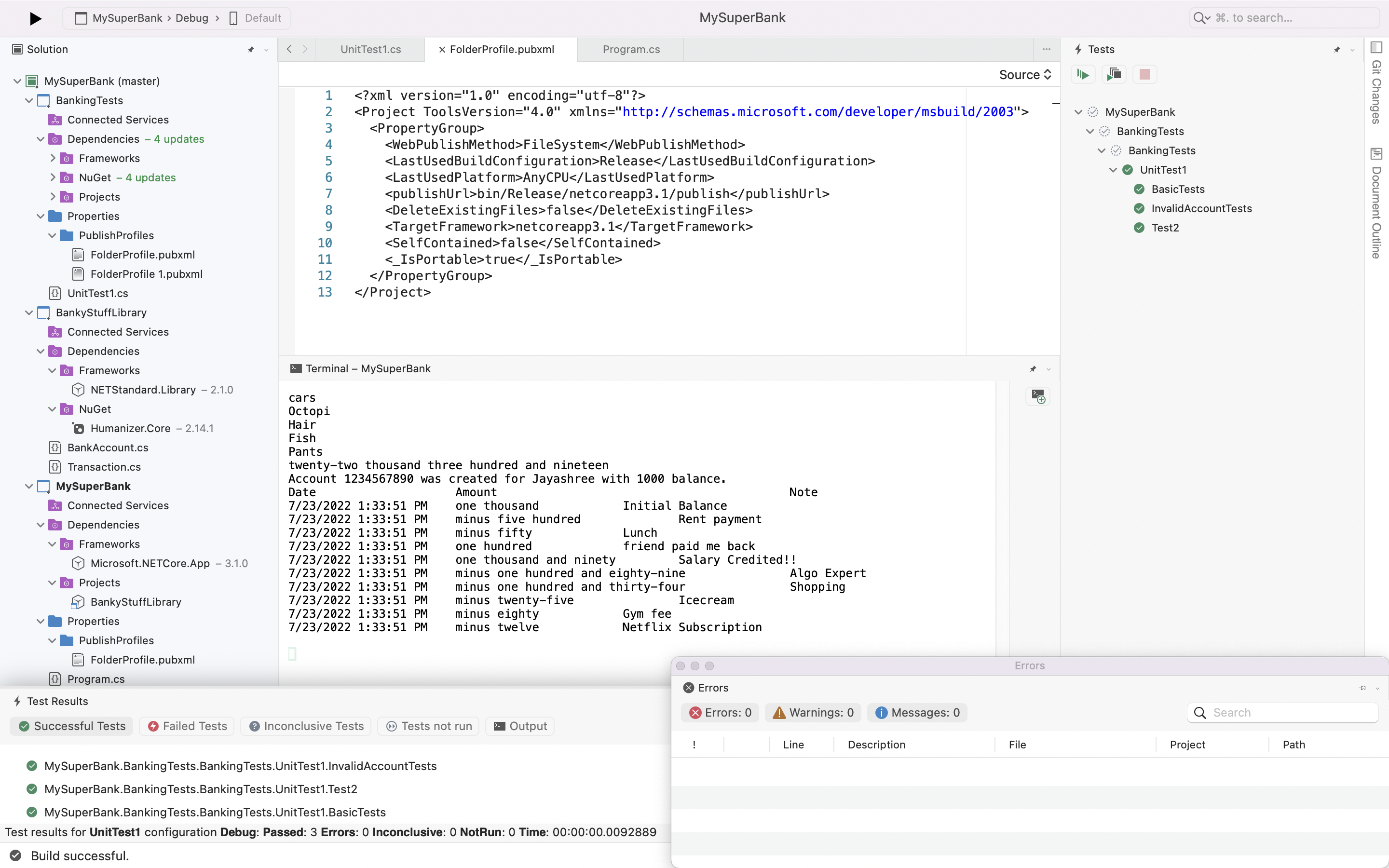Toggle Messages: 0 filter in Errors window

917,713
